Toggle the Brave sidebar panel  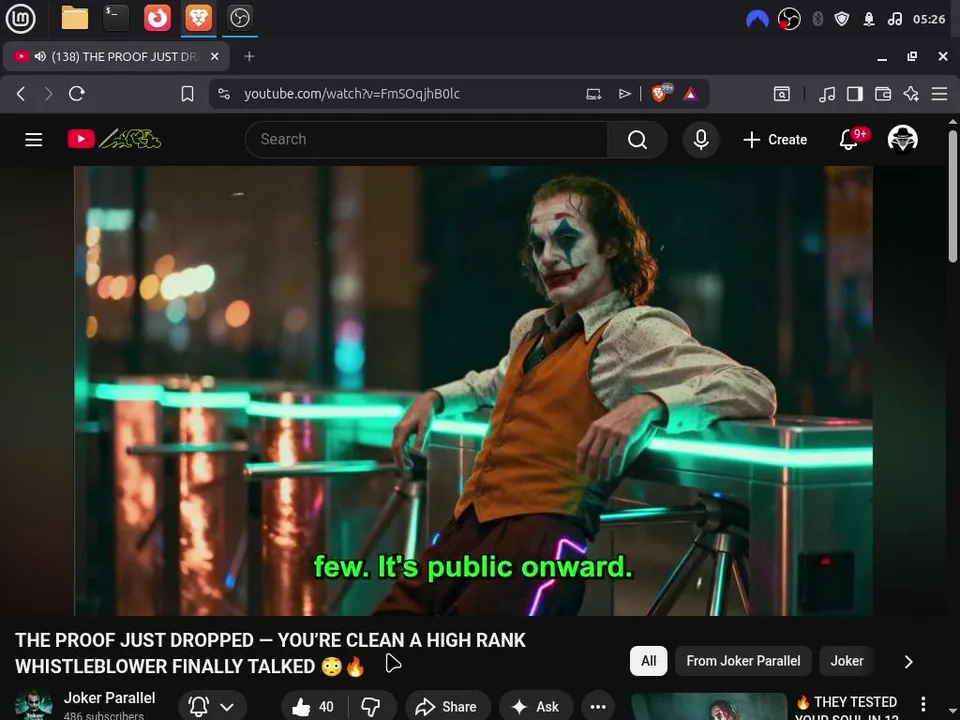point(855,94)
